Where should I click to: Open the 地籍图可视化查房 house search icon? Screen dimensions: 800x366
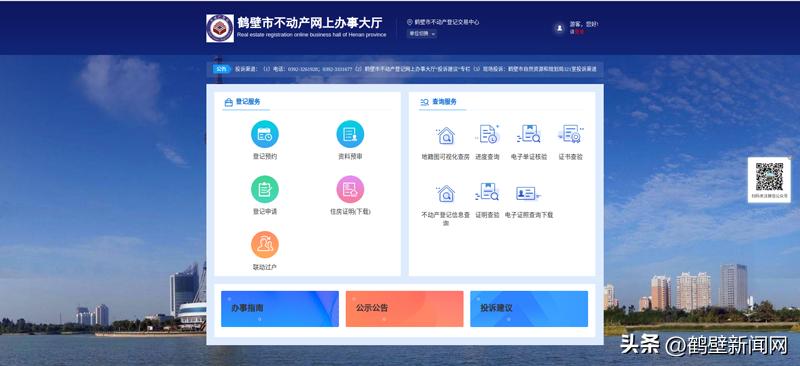point(445,135)
